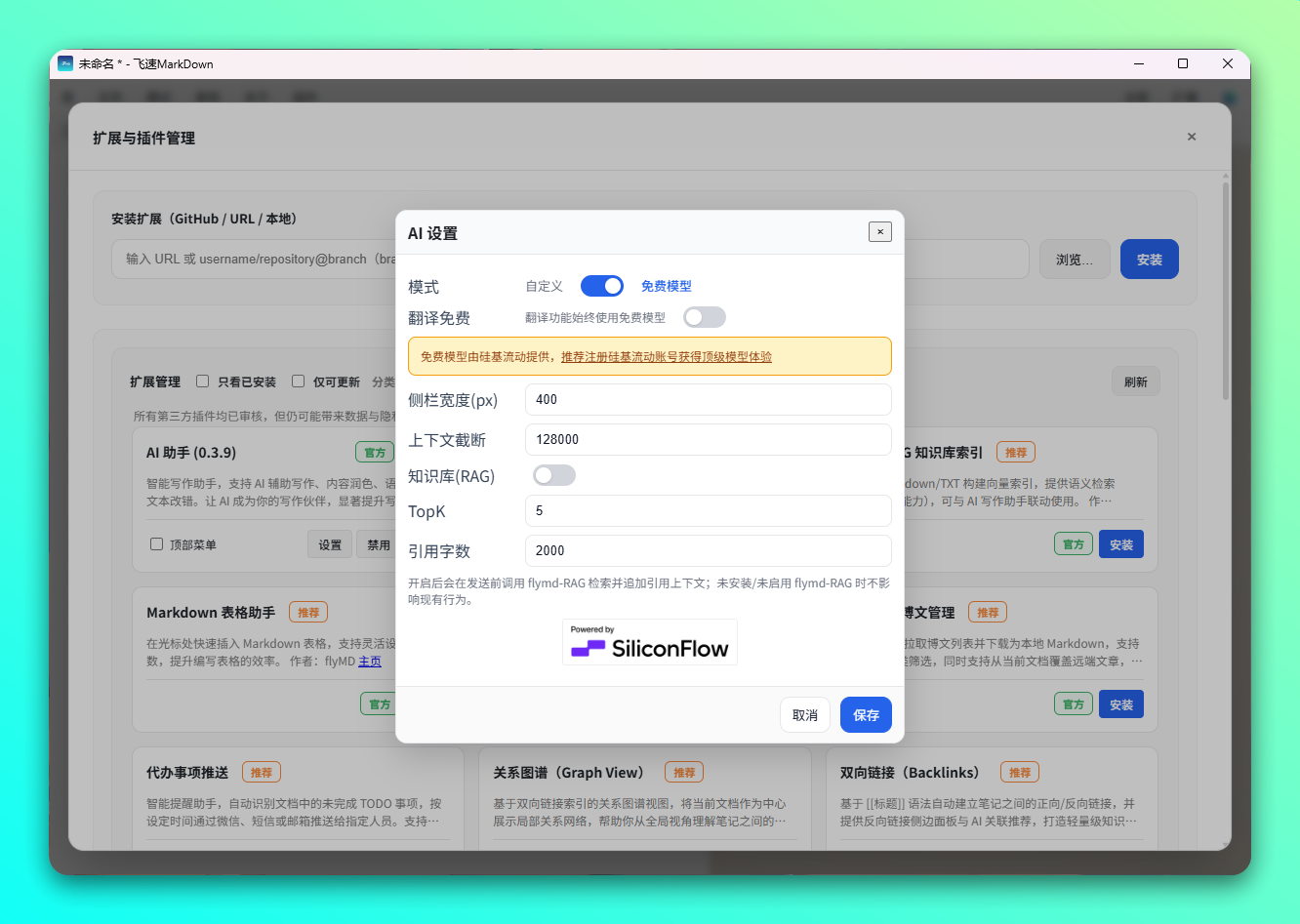Click the app icon in the title bar

click(65, 64)
